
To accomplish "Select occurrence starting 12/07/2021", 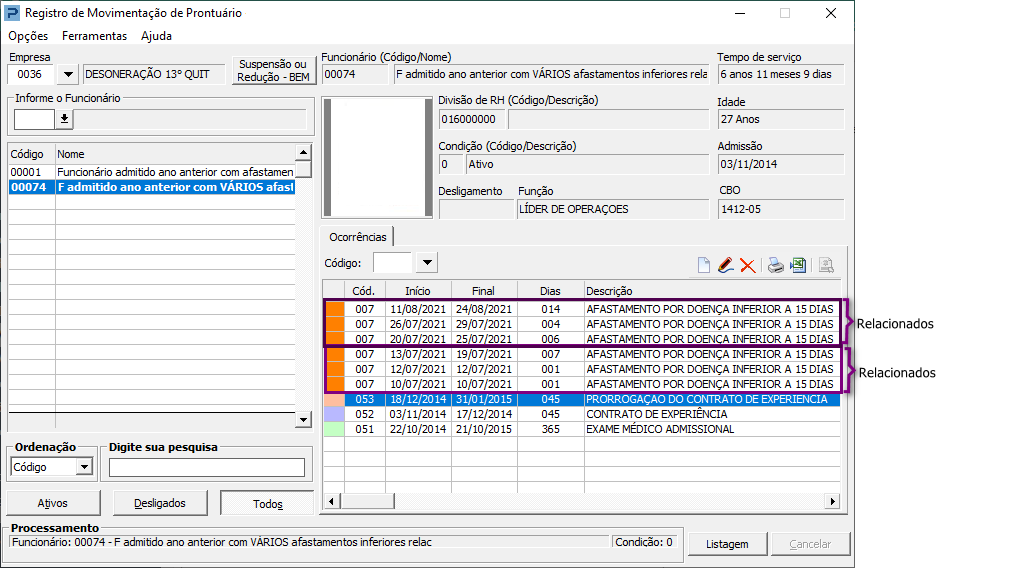I will point(582,369).
